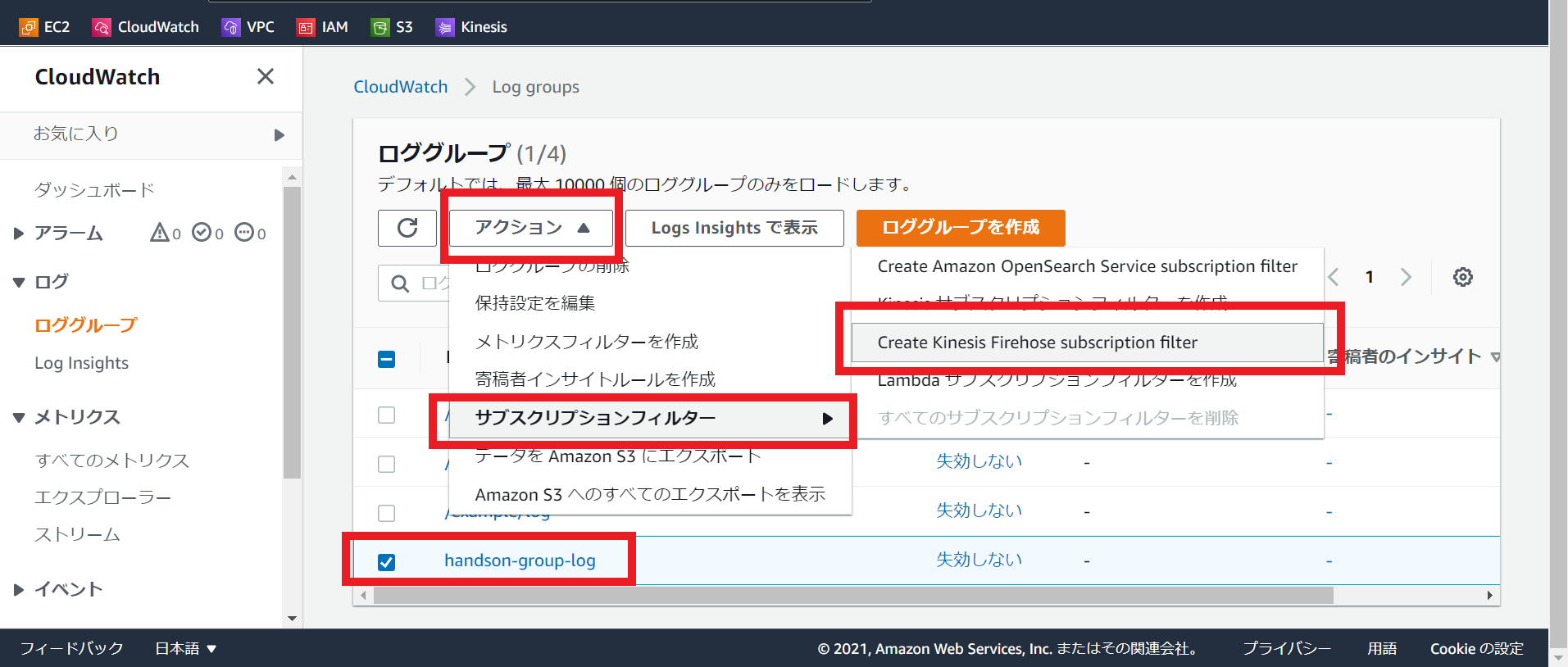Click the refresh log groups button
The width and height of the screenshot is (1568, 667).
pyautogui.click(x=407, y=228)
